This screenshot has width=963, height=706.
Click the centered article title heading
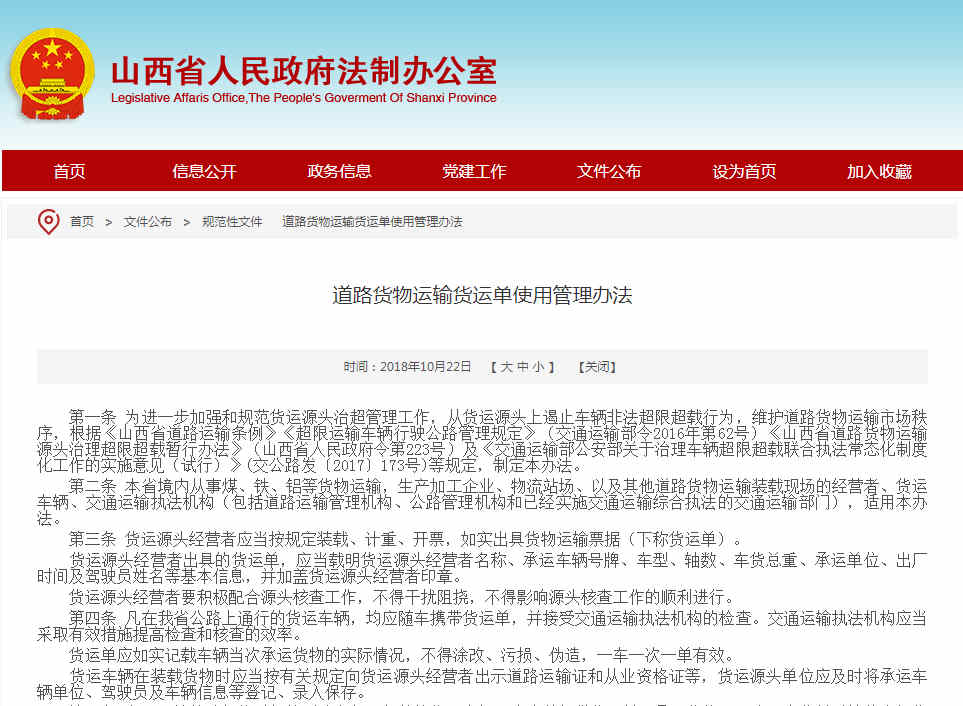point(482,295)
